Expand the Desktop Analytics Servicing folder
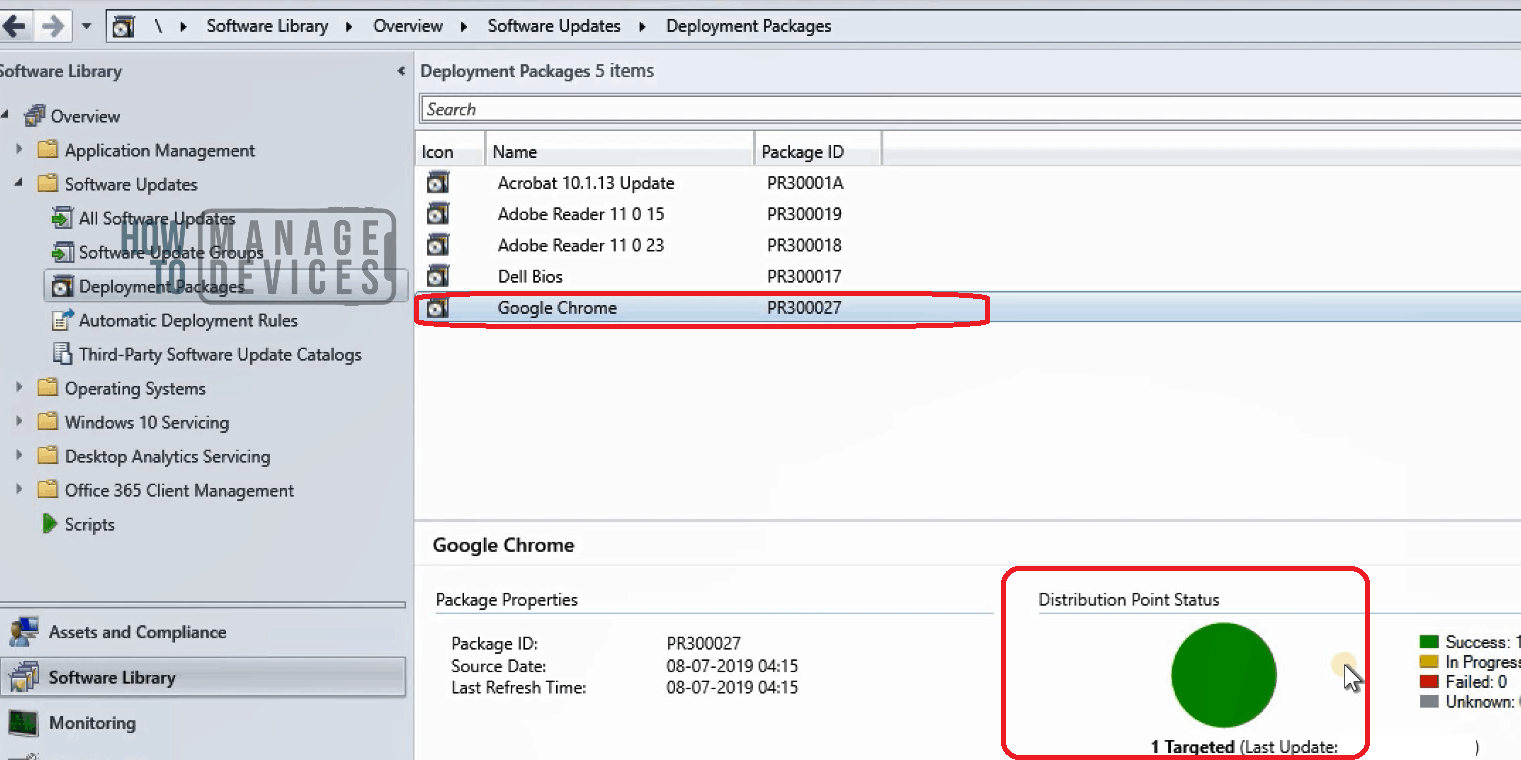Image resolution: width=1521 pixels, height=760 pixels. (x=19, y=456)
